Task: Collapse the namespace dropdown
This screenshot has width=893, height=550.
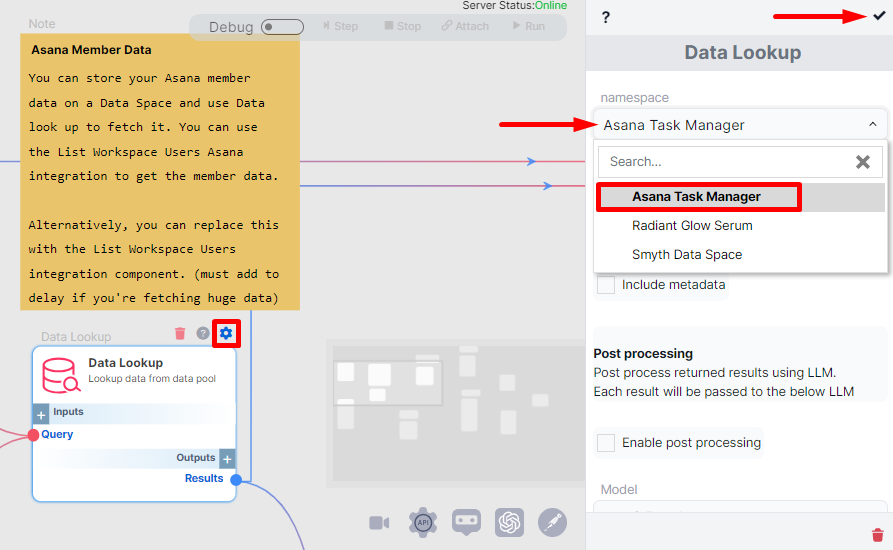Action: pyautogui.click(x=740, y=125)
